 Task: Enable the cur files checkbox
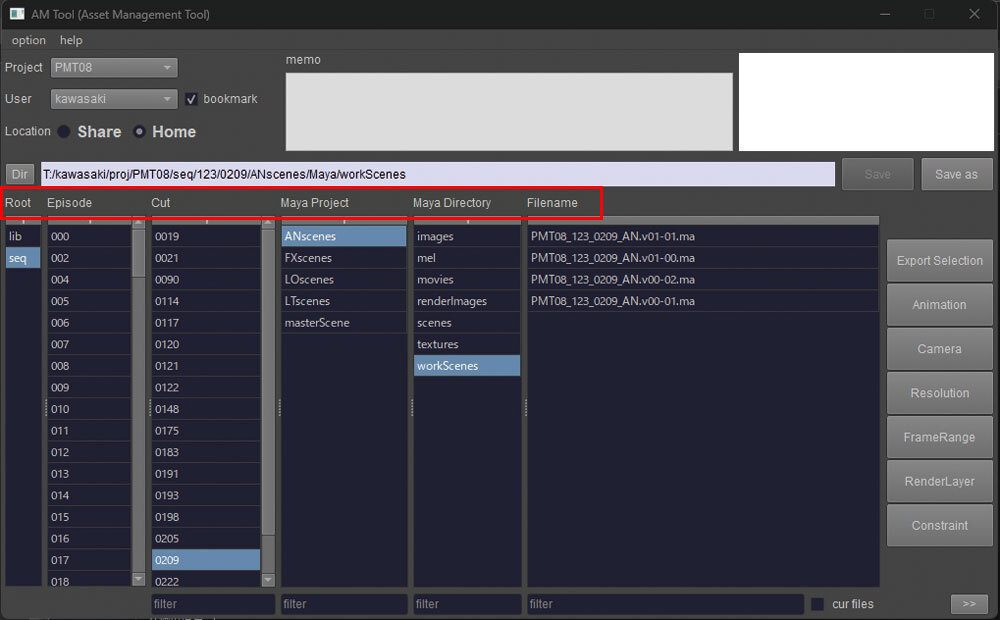click(x=817, y=604)
